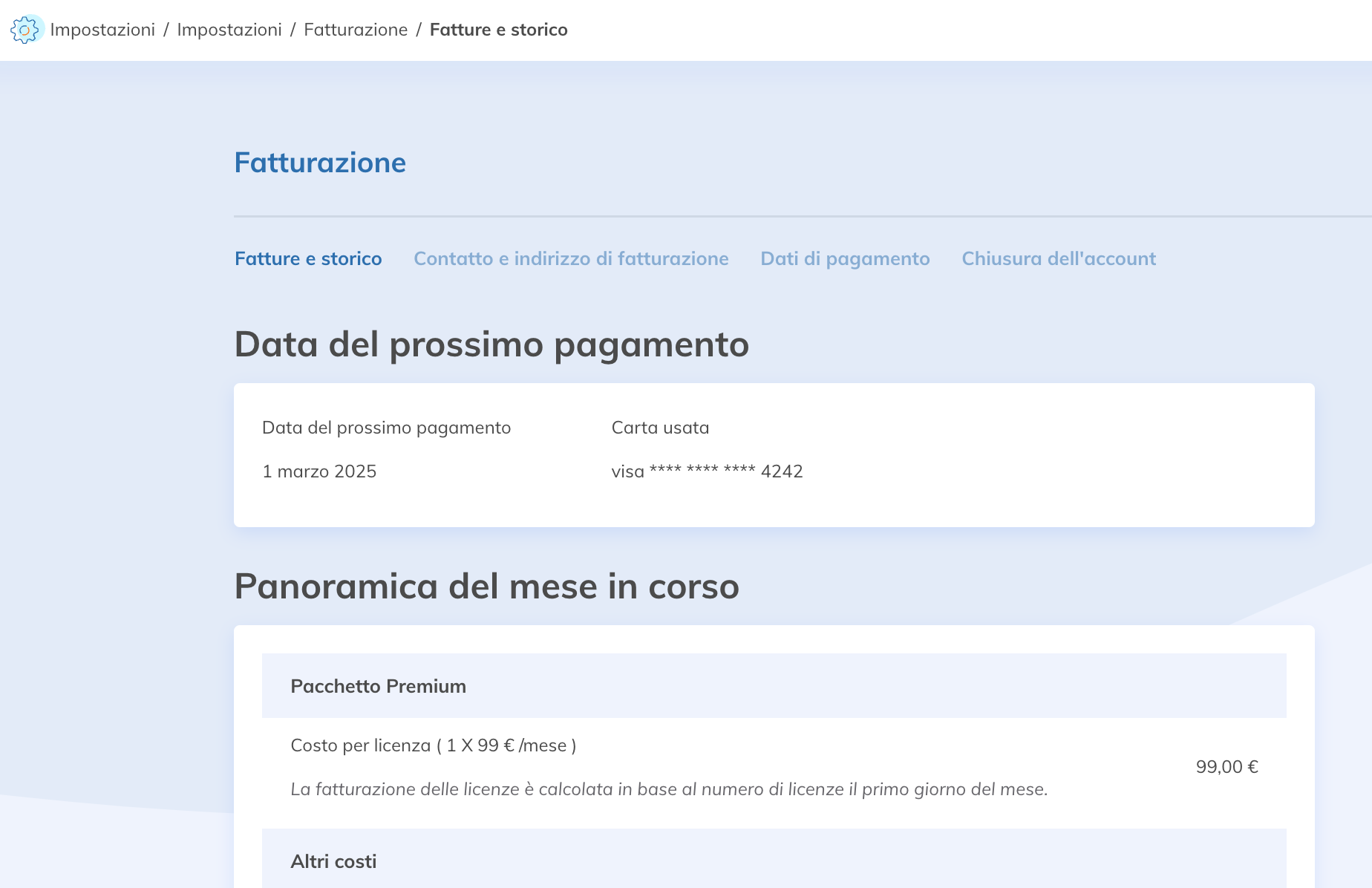
Task: Click the bold Fatture e storico breadcrumb
Action: 498,30
